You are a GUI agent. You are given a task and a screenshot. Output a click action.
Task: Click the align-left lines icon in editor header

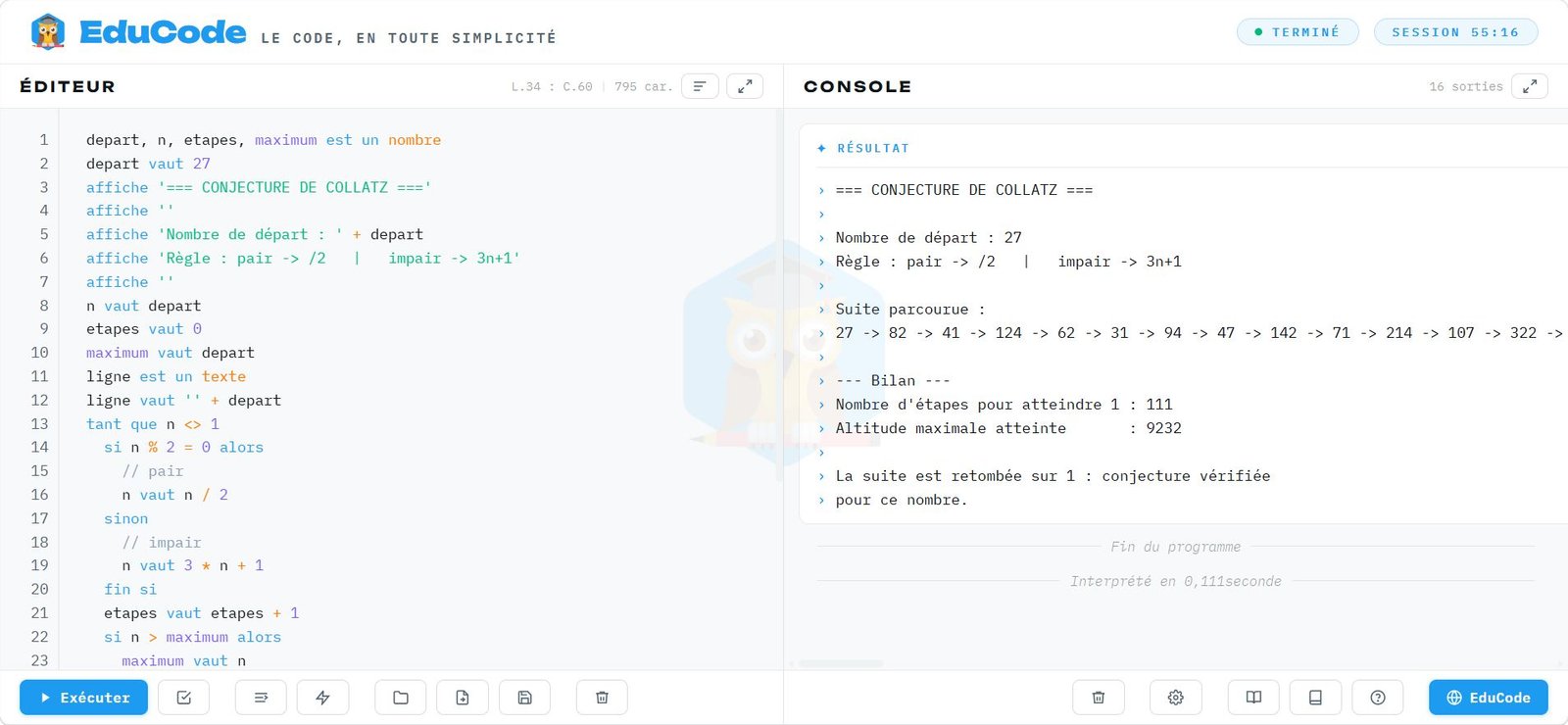click(700, 86)
